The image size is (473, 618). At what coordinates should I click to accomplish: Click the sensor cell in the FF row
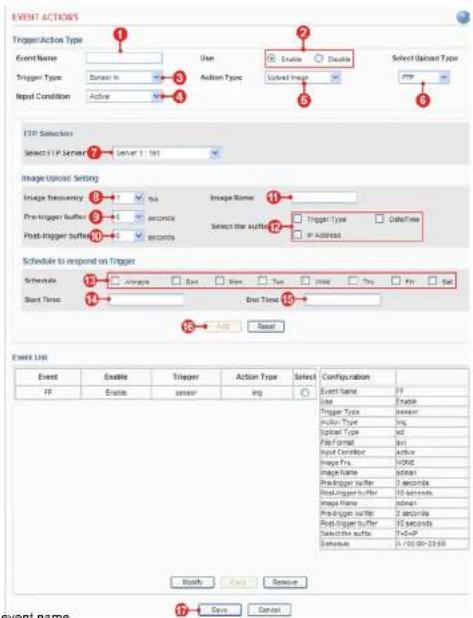[186, 393]
